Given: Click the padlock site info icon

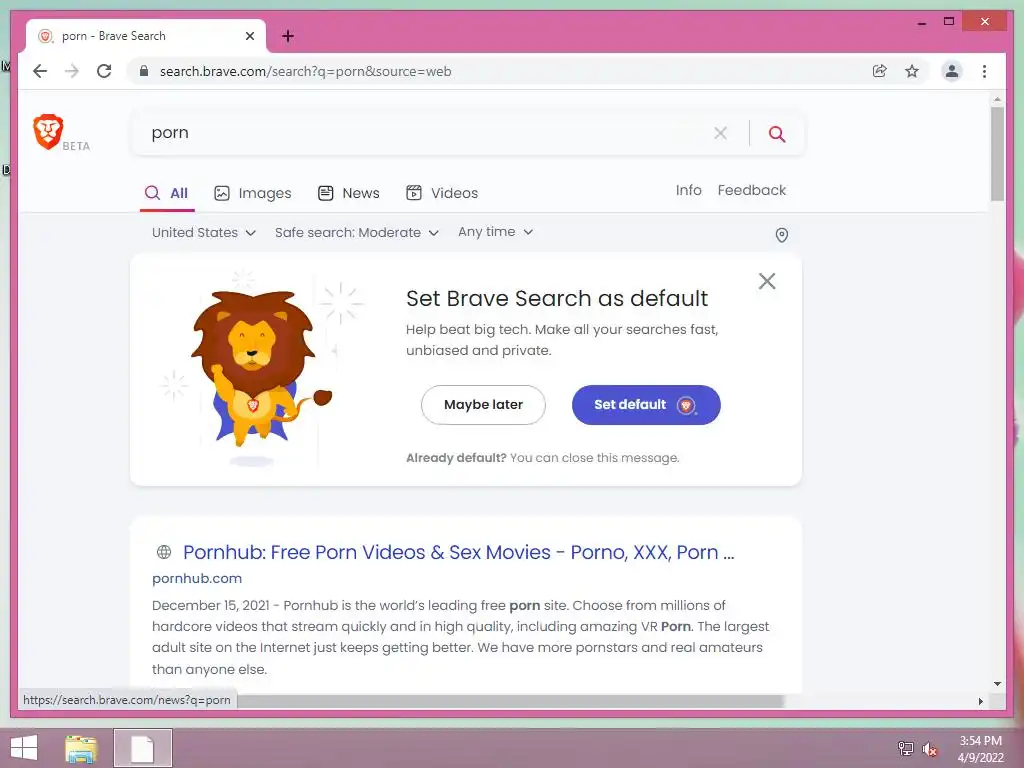Looking at the screenshot, I should [x=144, y=71].
